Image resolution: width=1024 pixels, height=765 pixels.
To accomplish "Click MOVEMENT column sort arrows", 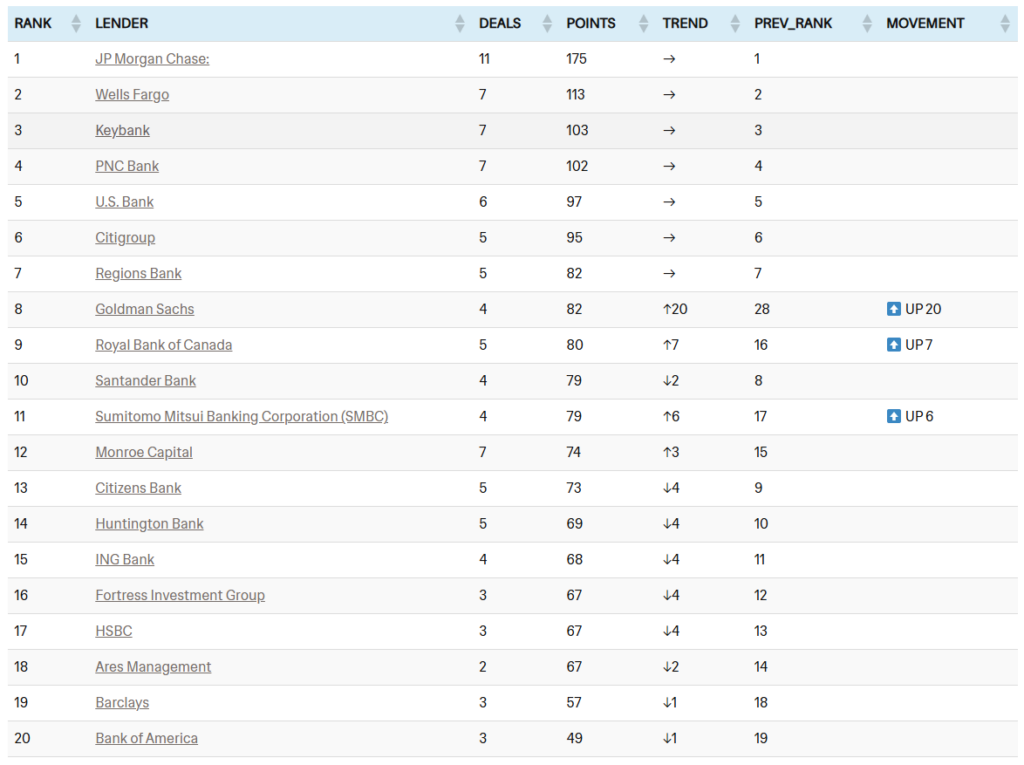I will tap(1005, 23).
